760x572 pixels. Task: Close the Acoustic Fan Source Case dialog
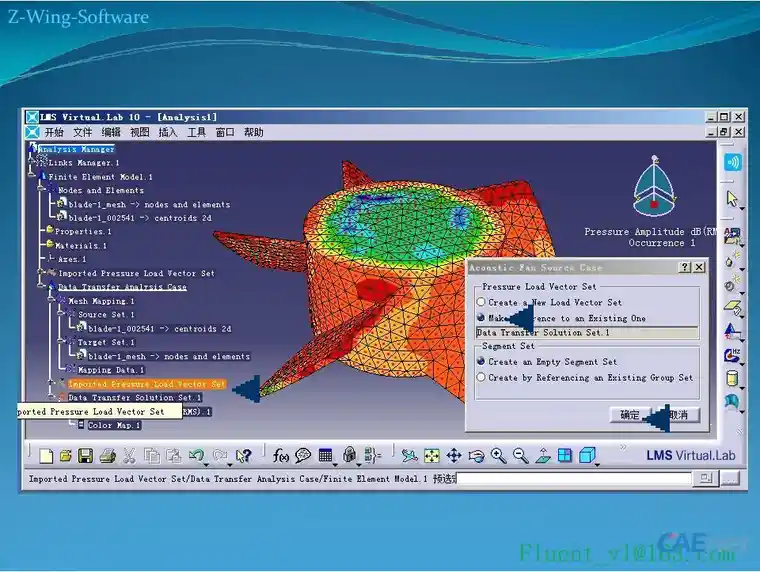coord(699,267)
